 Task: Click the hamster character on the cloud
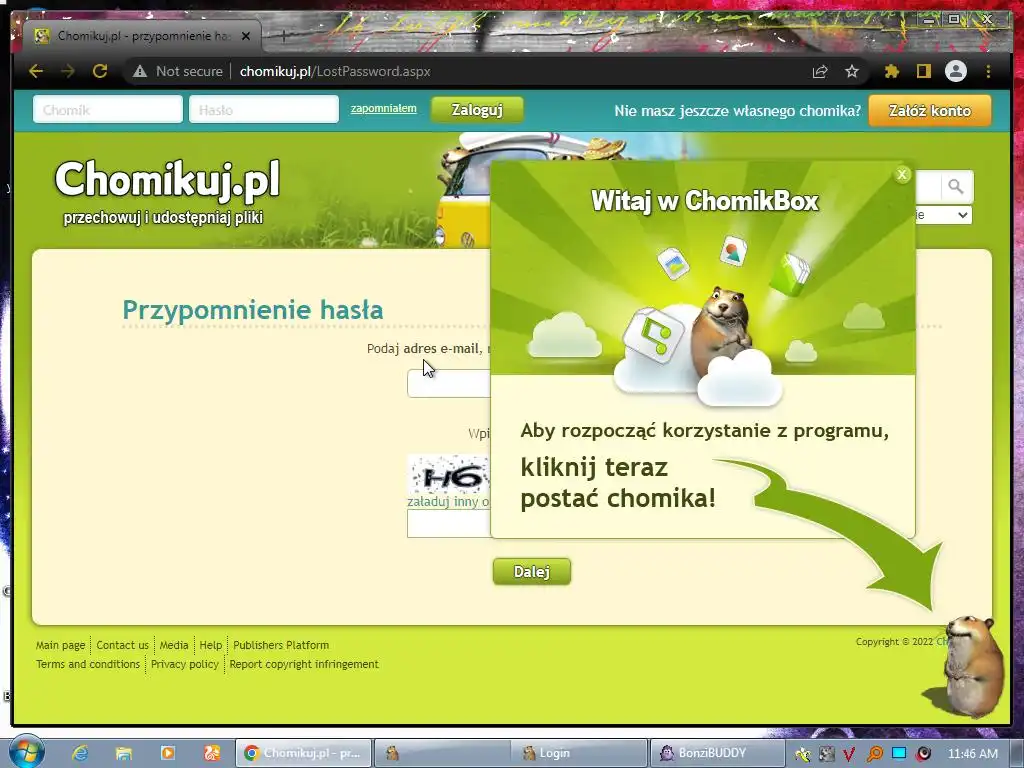pos(721,330)
